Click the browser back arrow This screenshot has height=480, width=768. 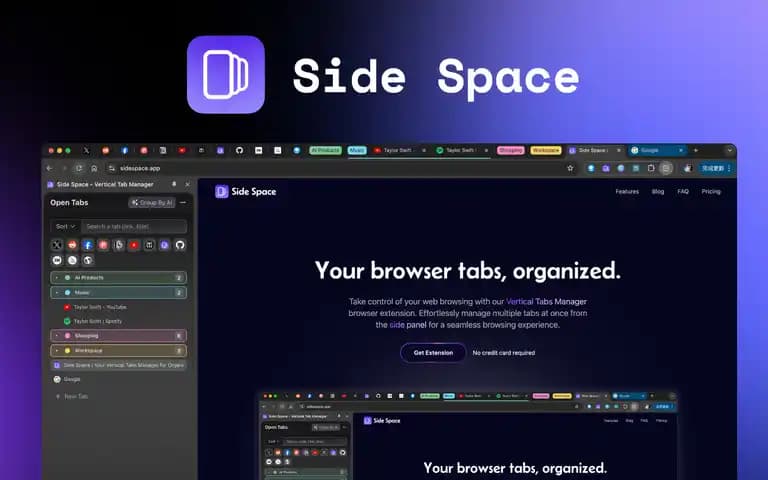coord(49,168)
